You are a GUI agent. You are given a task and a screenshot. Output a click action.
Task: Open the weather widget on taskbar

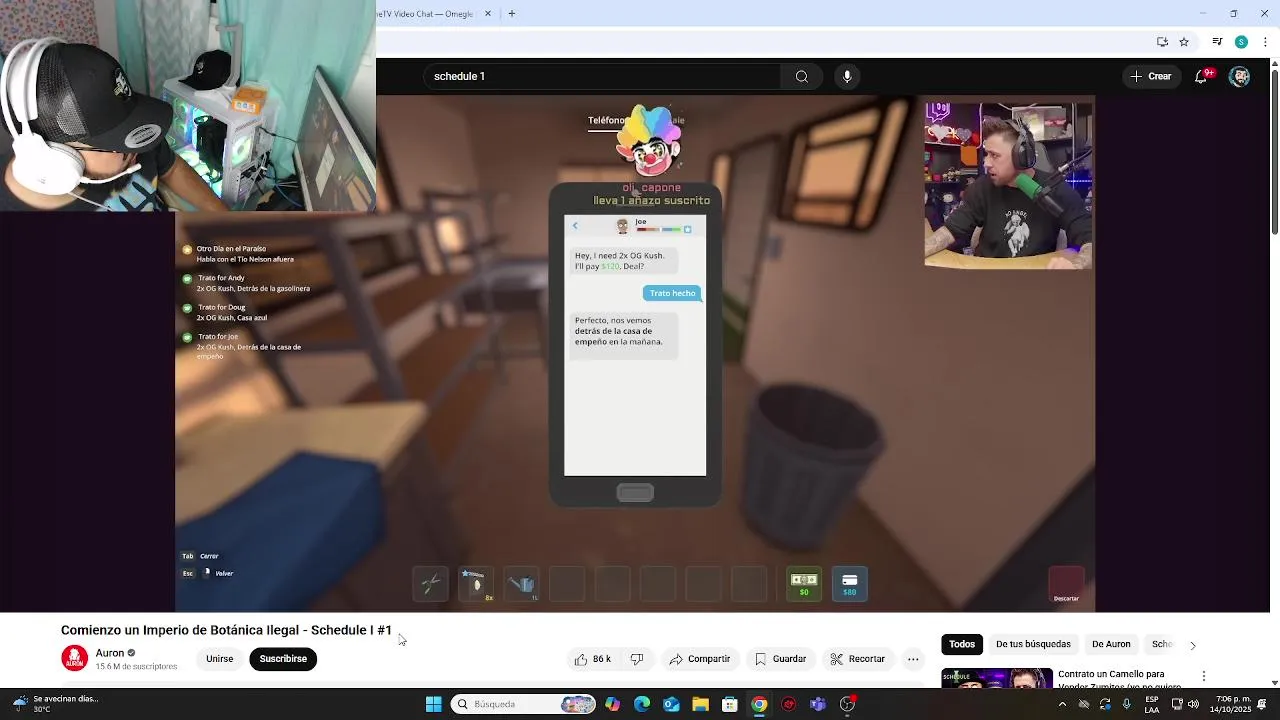(x=58, y=704)
